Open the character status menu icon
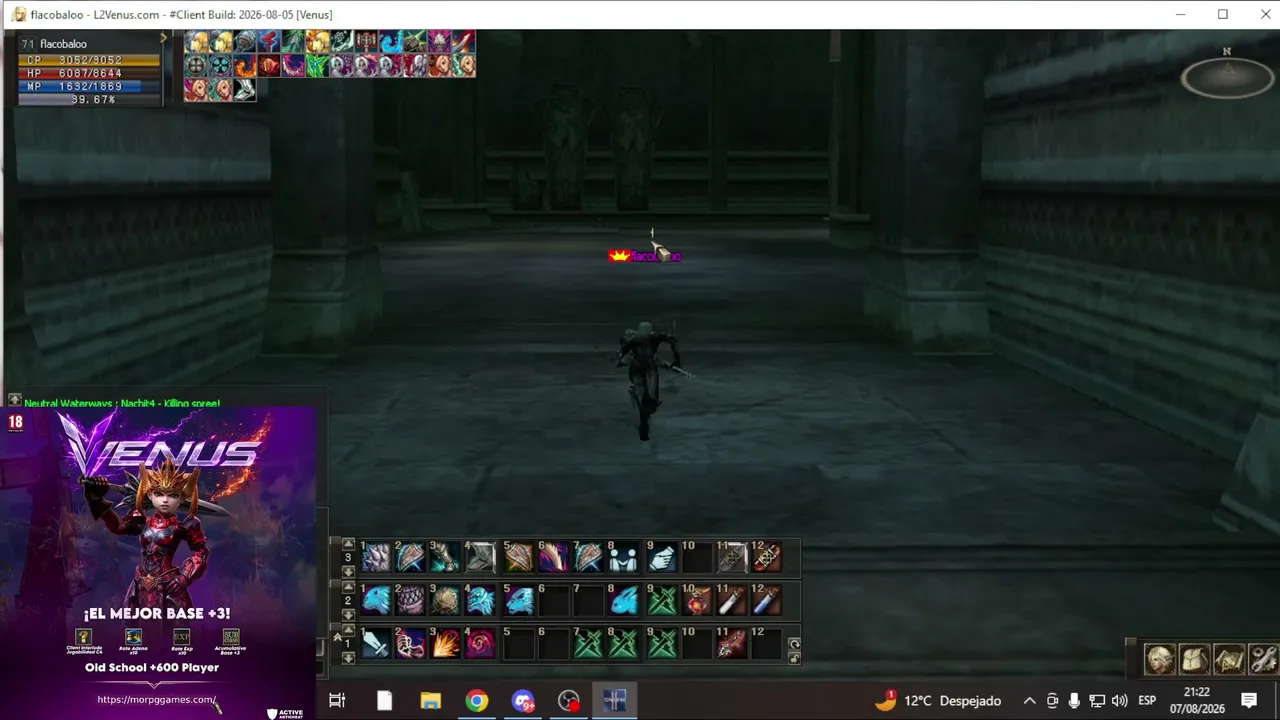The width and height of the screenshot is (1280, 720). [1160, 660]
